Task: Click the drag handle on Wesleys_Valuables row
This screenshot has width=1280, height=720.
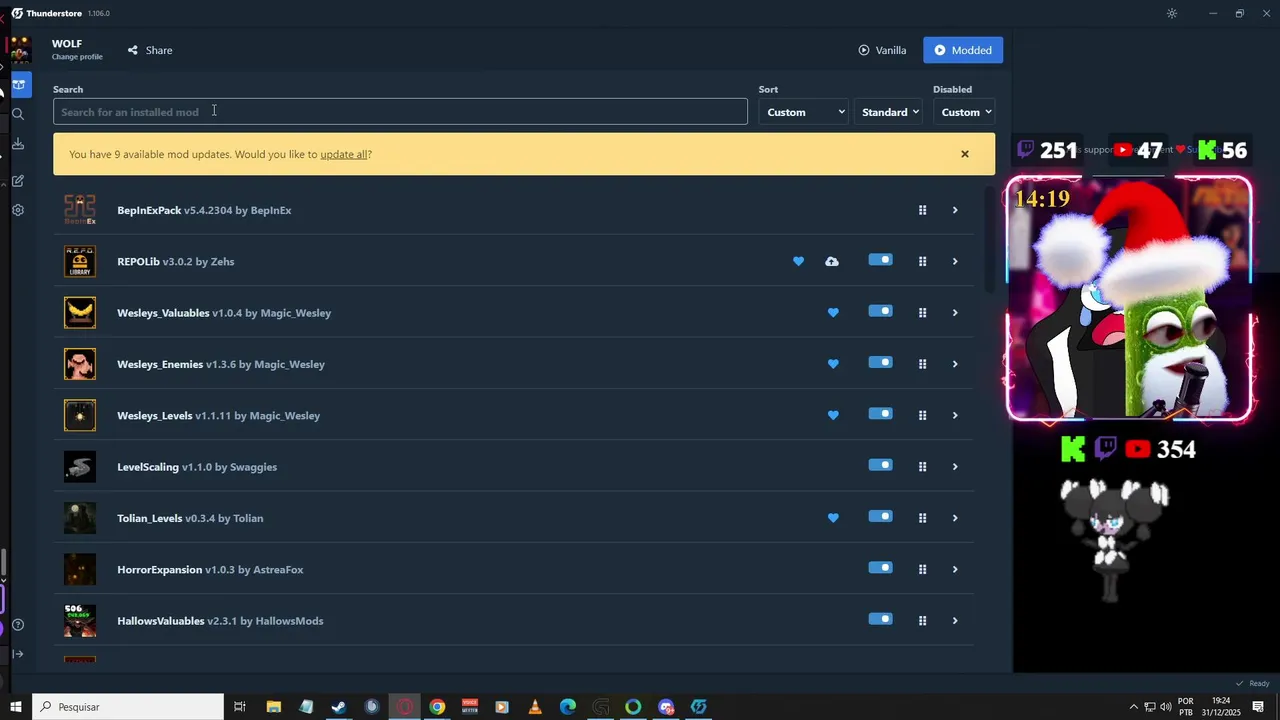Action: tap(922, 313)
